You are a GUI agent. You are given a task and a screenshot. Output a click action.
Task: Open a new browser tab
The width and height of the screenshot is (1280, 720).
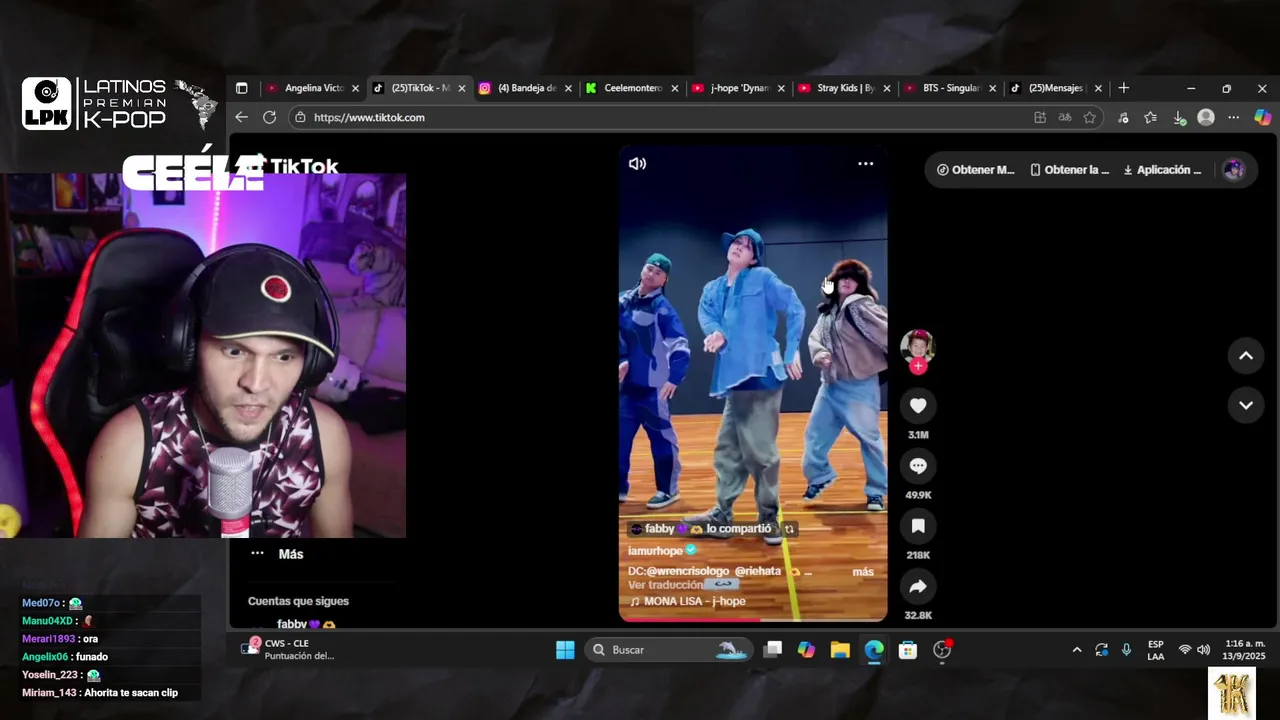[x=1124, y=88]
